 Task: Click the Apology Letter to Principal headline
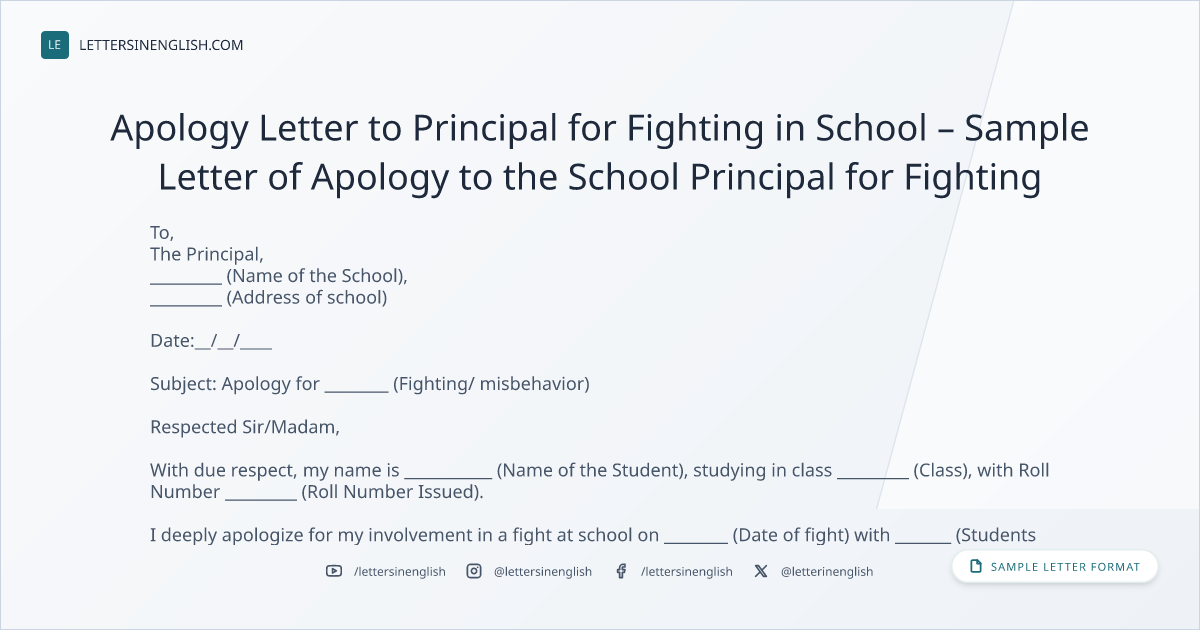(600, 152)
